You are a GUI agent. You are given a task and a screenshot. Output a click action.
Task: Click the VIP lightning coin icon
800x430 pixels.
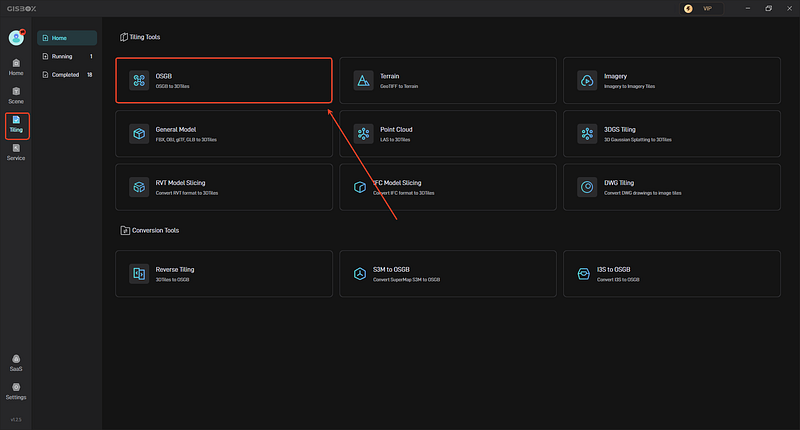688,9
